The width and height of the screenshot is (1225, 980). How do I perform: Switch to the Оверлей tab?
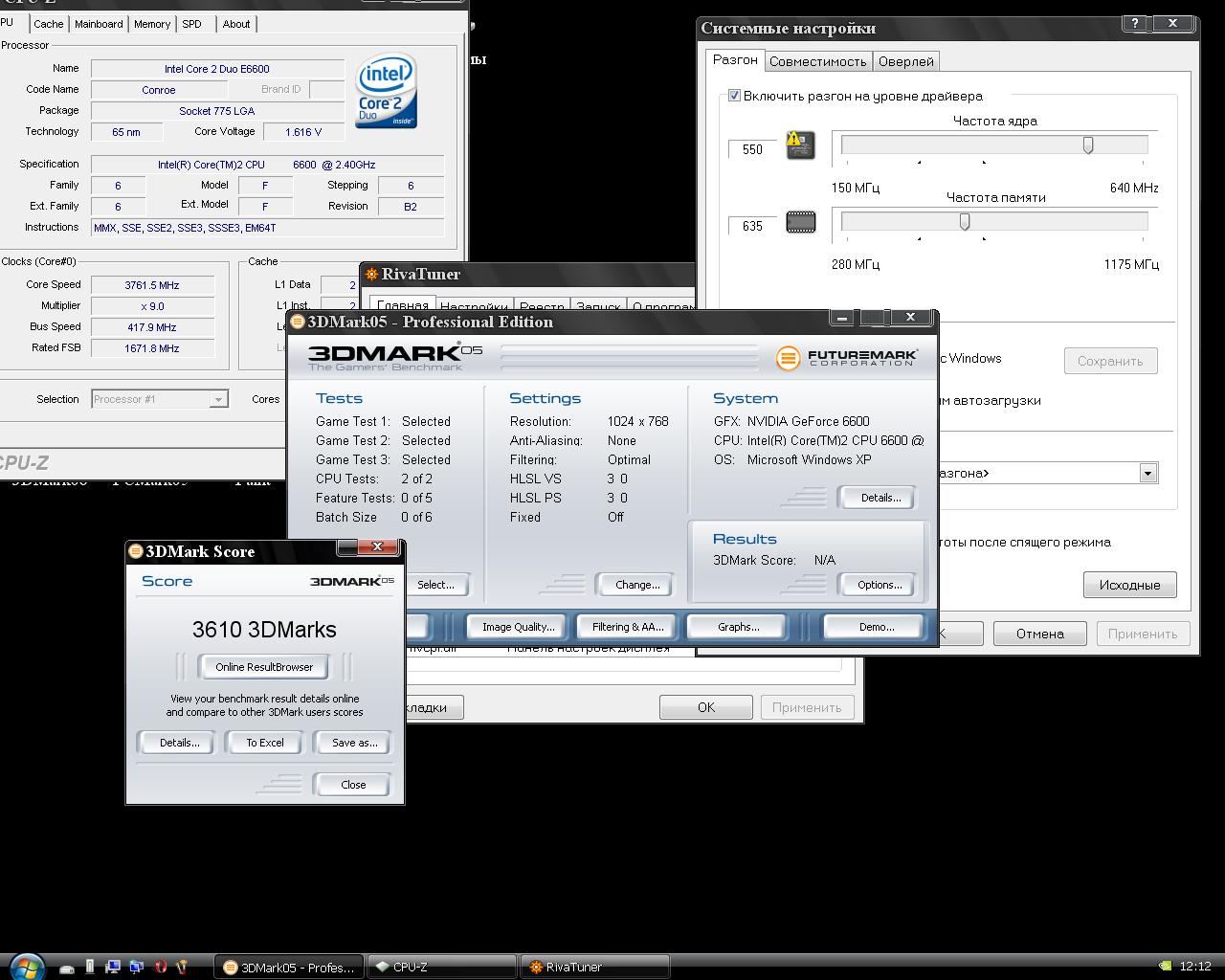point(905,61)
